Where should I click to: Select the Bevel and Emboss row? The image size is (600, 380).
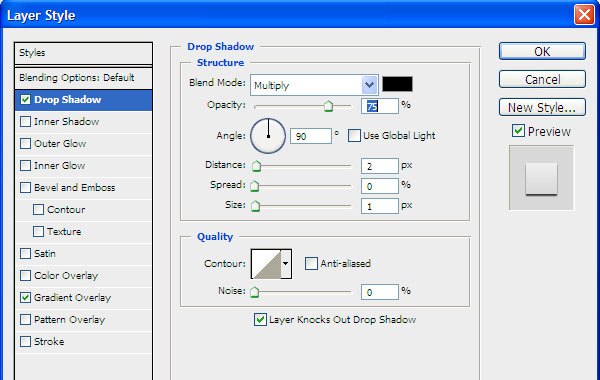(x=83, y=188)
